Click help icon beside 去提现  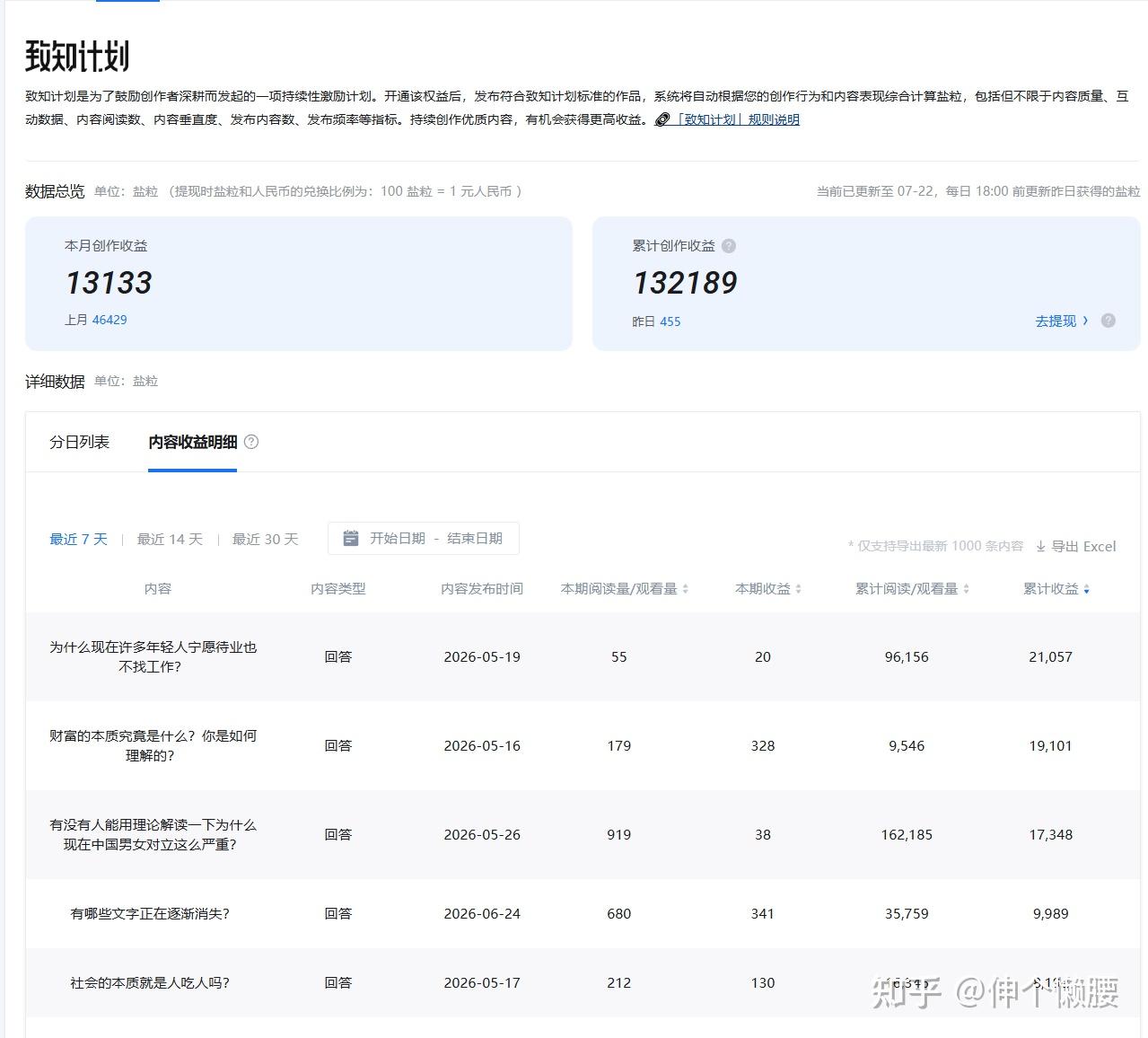[1109, 321]
